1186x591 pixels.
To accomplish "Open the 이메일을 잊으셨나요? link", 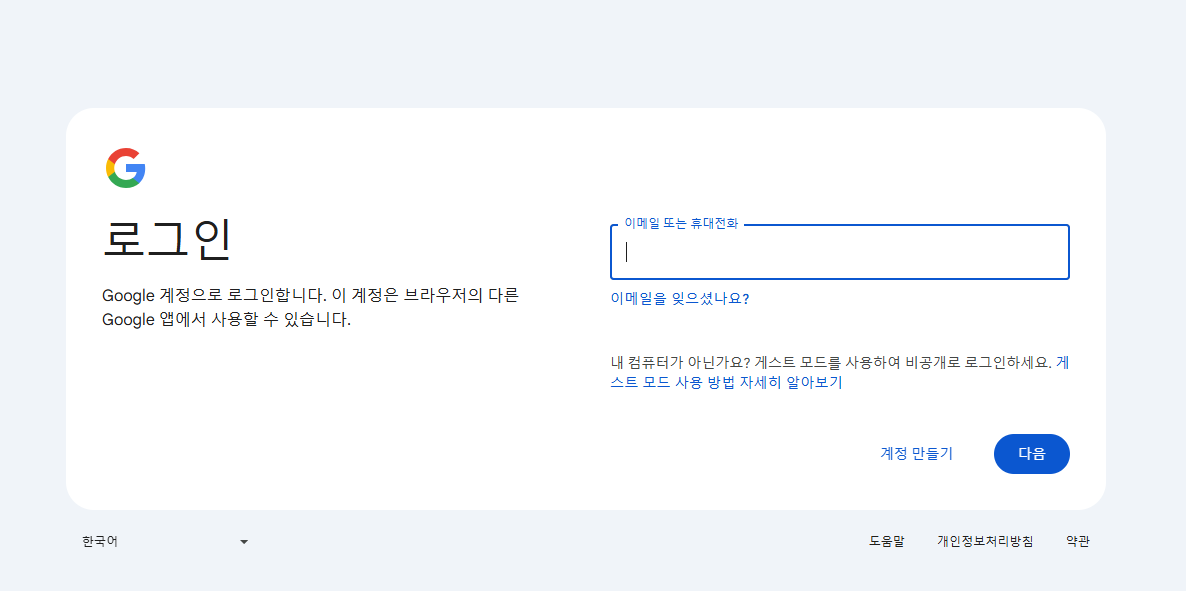I will (x=679, y=298).
